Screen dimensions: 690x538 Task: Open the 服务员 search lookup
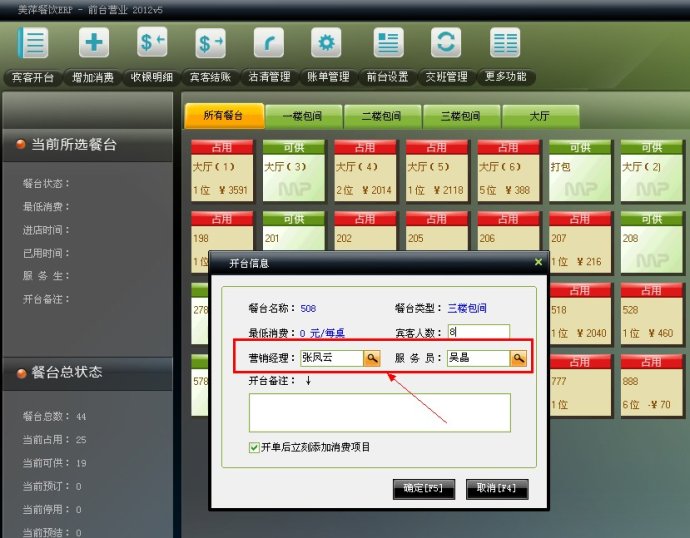[x=519, y=357]
